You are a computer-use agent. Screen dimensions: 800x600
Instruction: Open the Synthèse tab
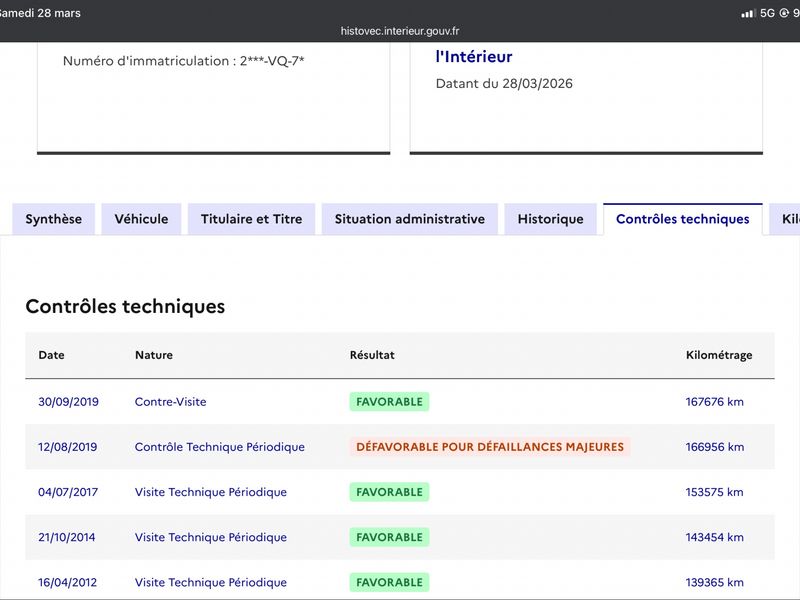point(54,219)
